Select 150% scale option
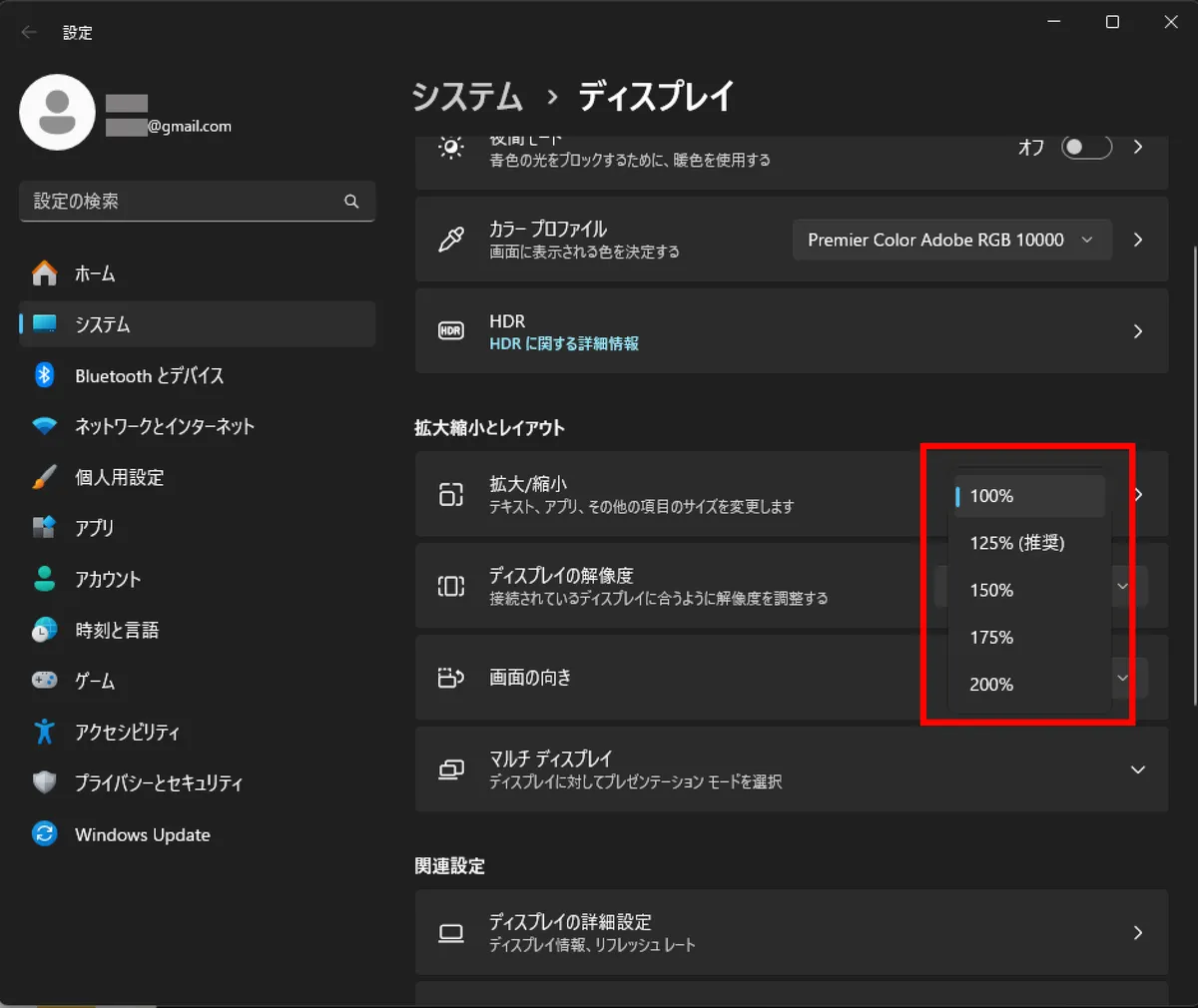This screenshot has height=1008, width=1198. coord(1029,590)
